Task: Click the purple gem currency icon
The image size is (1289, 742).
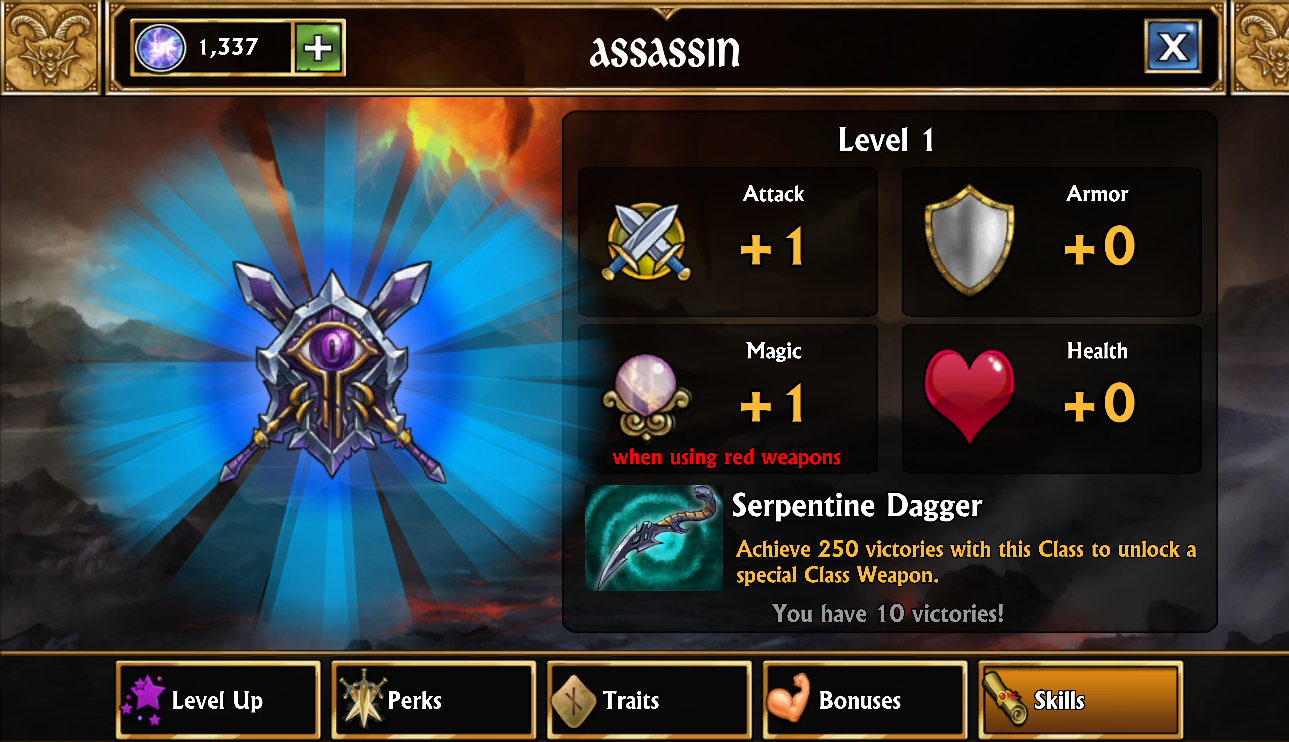Action: pos(159,47)
